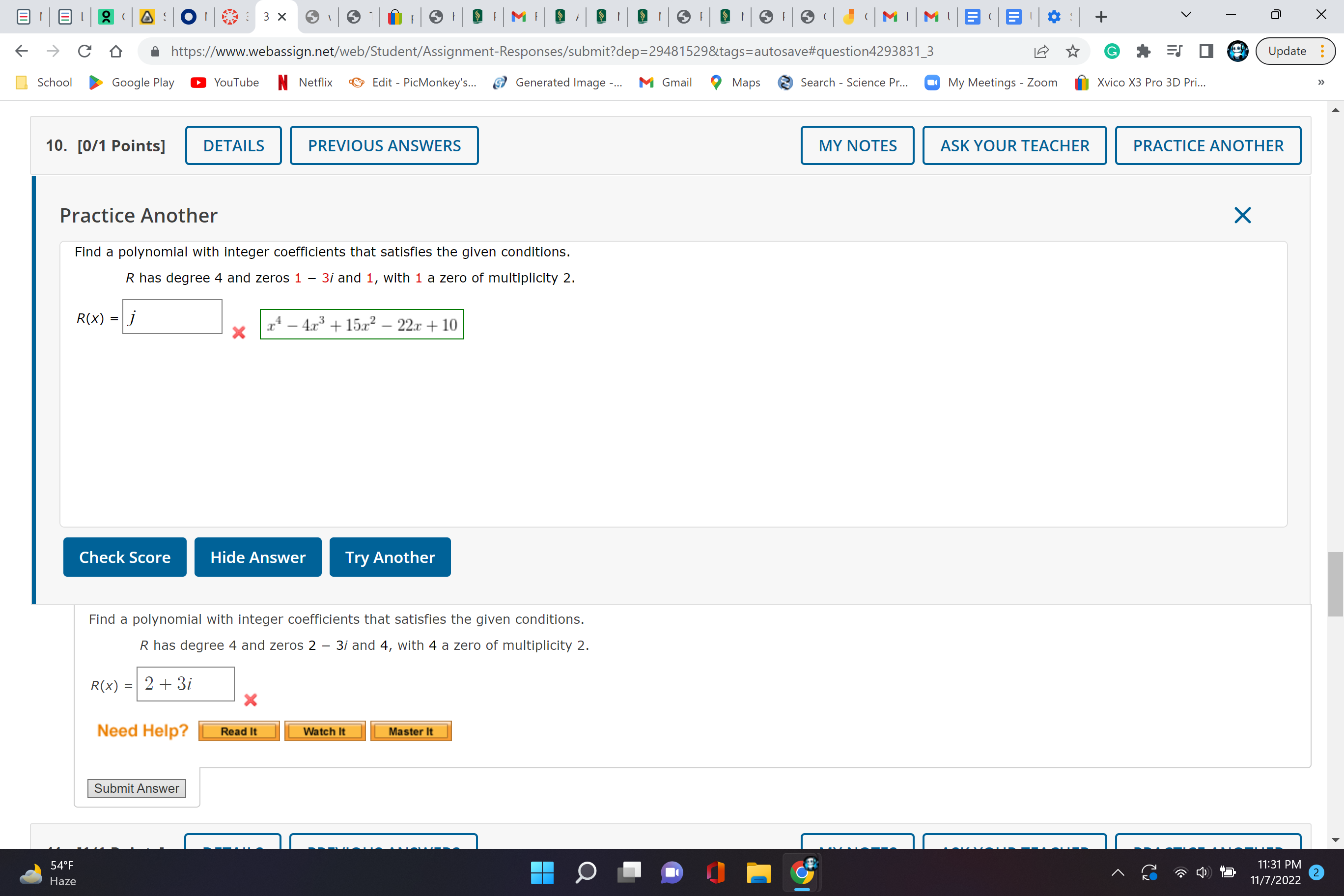Click the Master It help link
Screen dimensions: 1344x896
click(410, 731)
